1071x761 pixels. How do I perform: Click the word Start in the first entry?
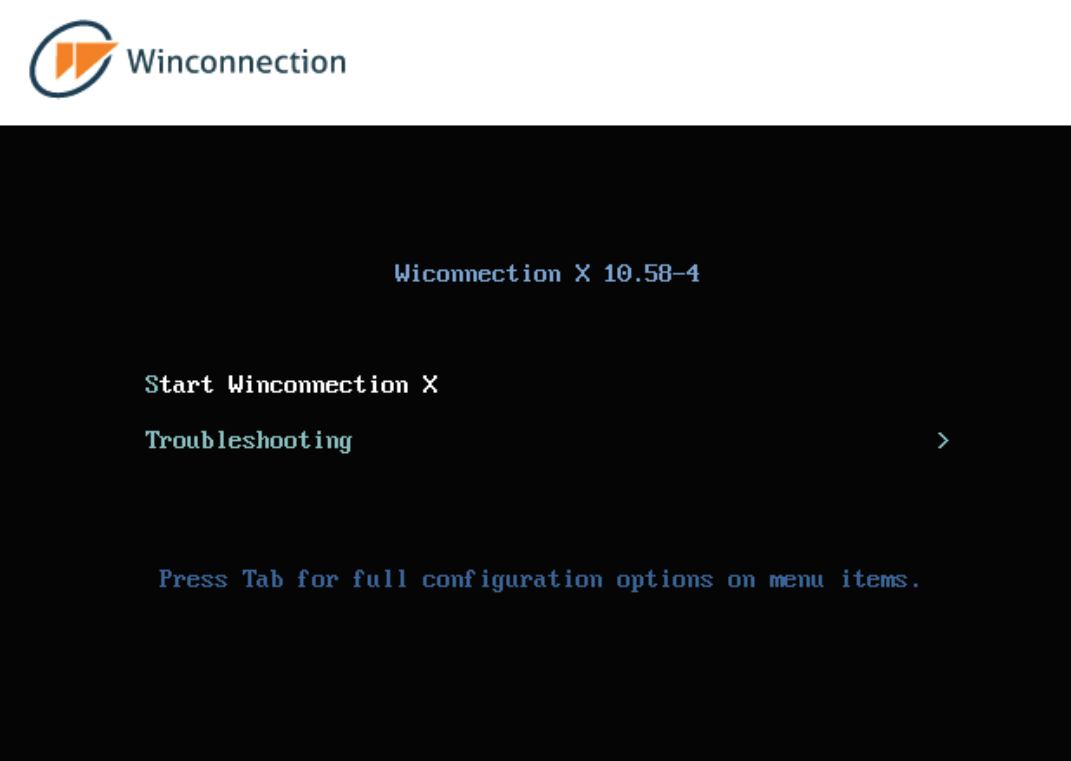click(x=179, y=385)
